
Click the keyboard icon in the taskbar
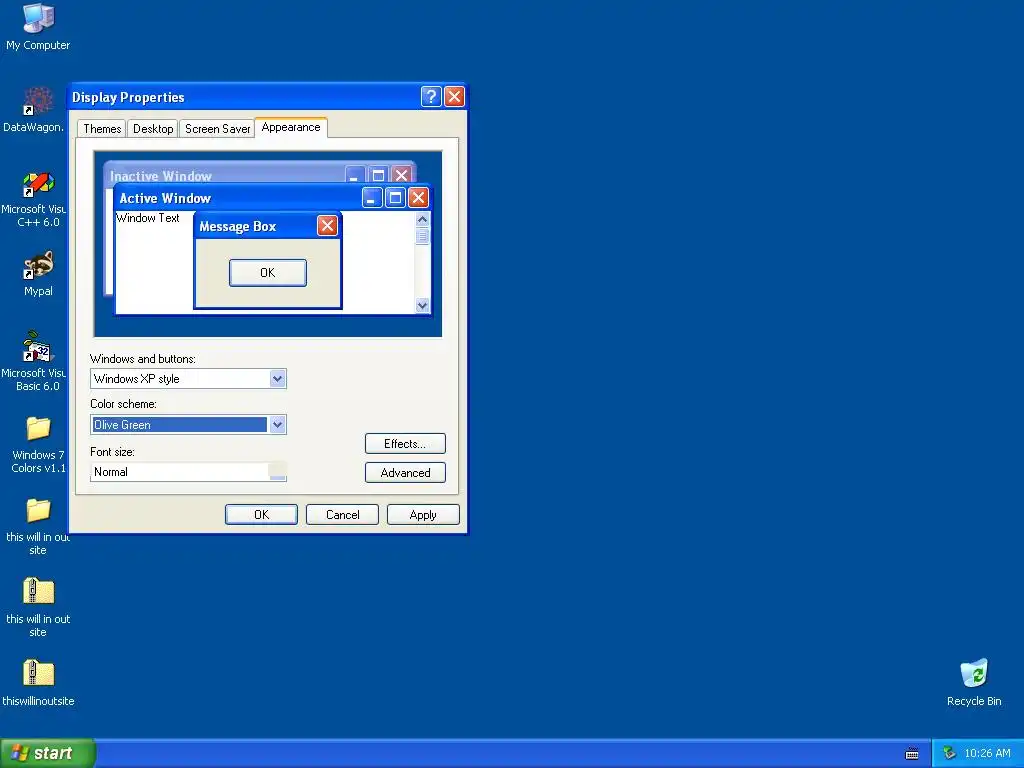coord(912,754)
